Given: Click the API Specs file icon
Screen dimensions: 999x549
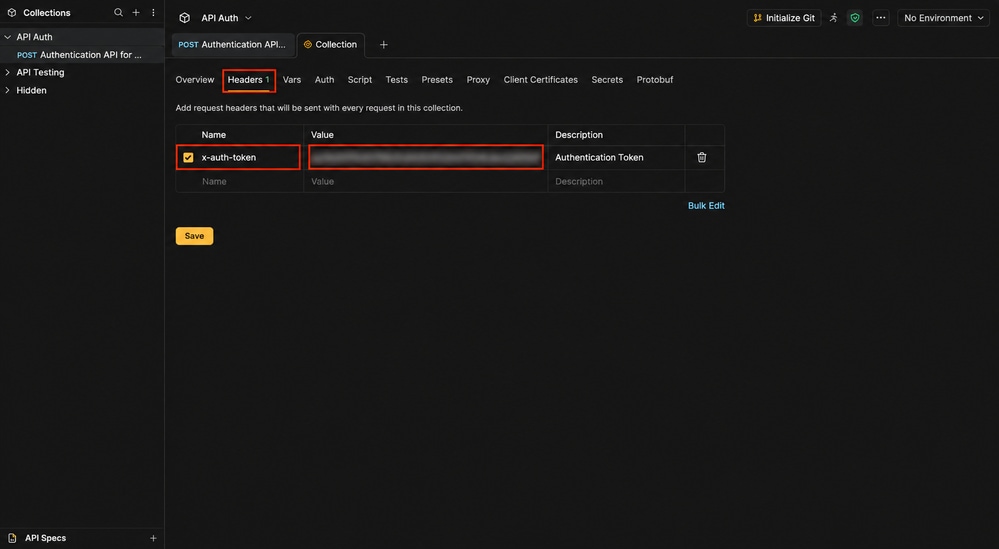Looking at the screenshot, I should [x=12, y=538].
